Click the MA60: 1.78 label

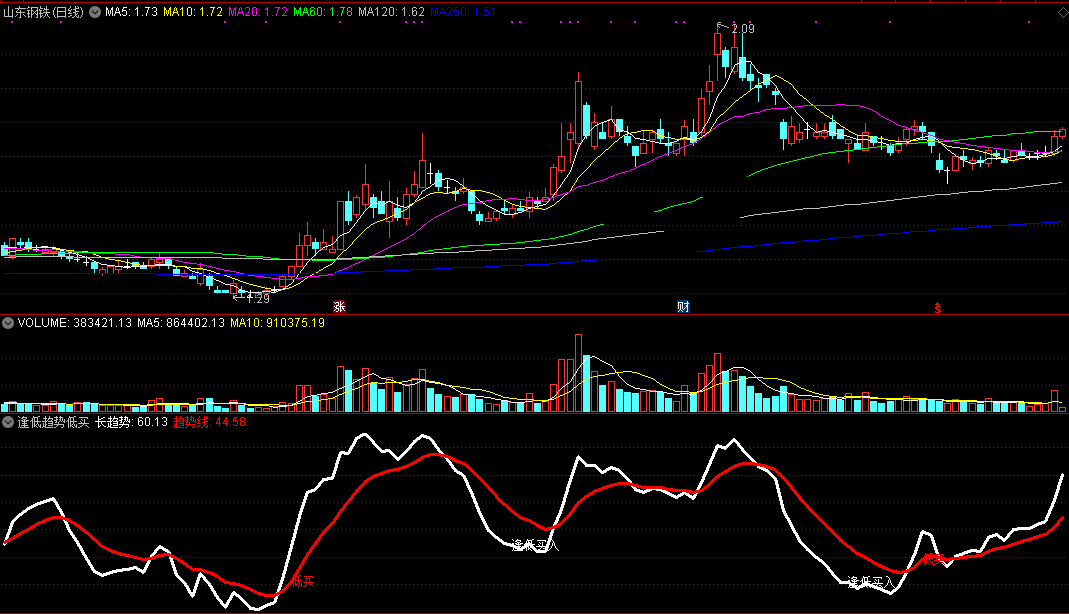322,12
